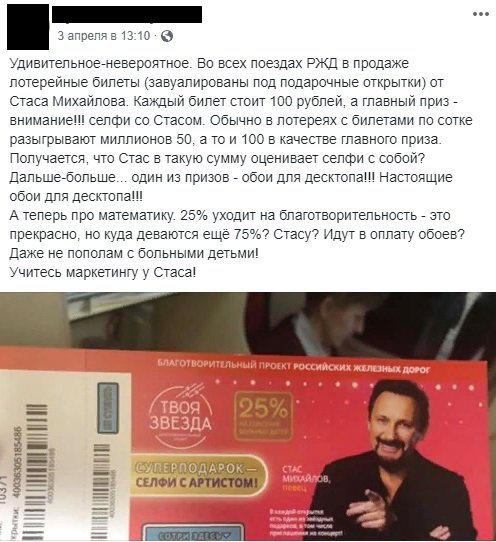The width and height of the screenshot is (496, 542).
Task: Click the blacked-out author name
Action: [127, 15]
